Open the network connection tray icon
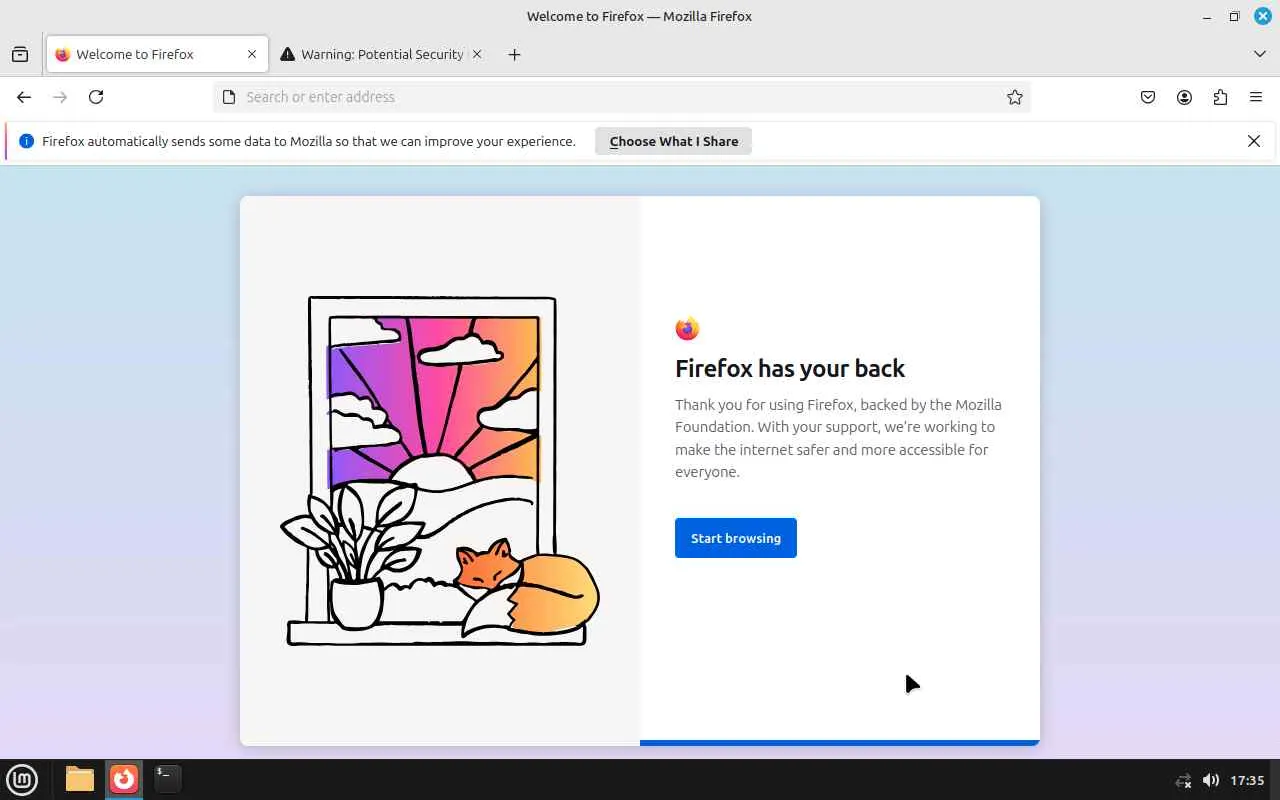 pyautogui.click(x=1184, y=780)
